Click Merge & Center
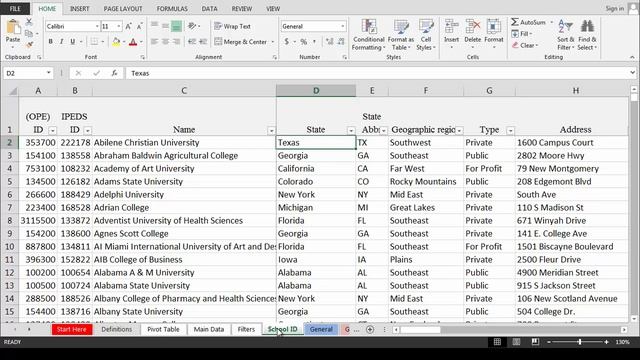 pos(241,42)
